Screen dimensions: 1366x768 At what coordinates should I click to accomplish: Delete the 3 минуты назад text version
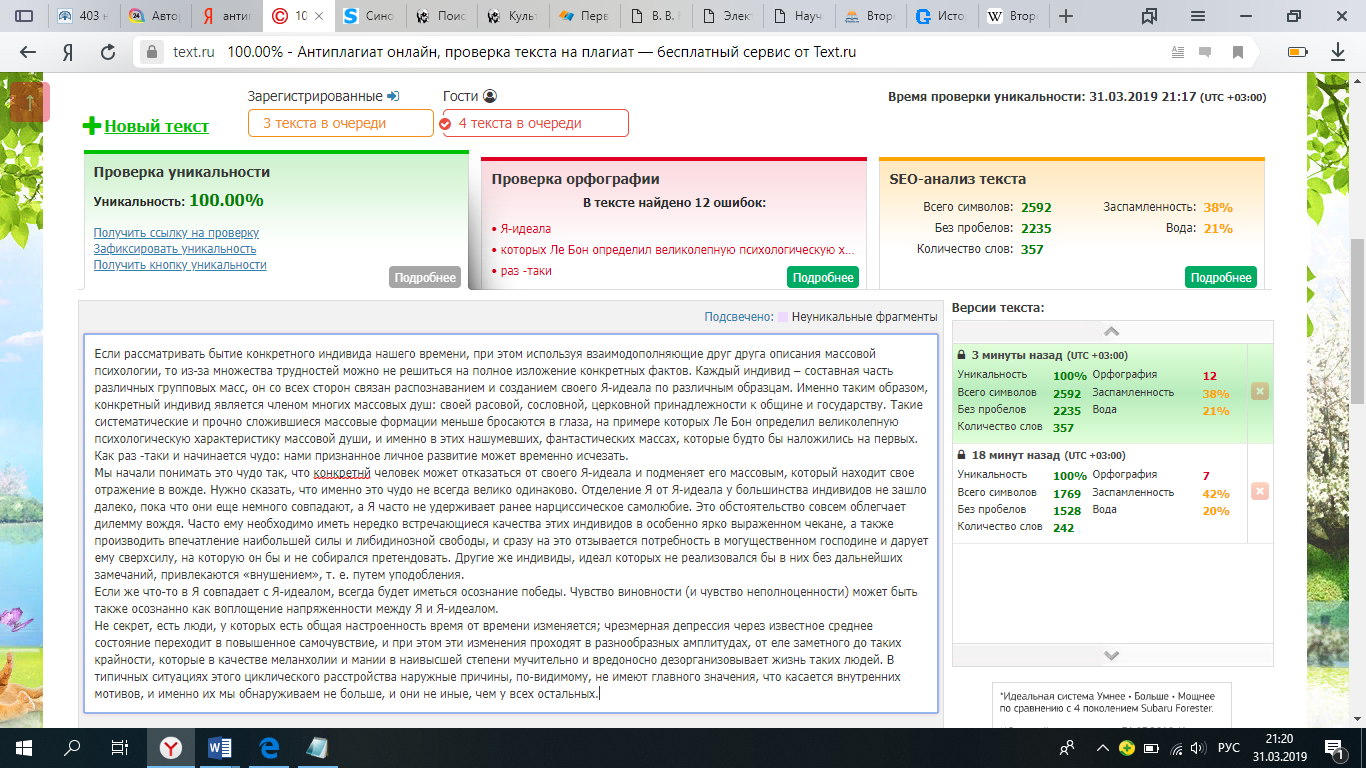[1259, 391]
